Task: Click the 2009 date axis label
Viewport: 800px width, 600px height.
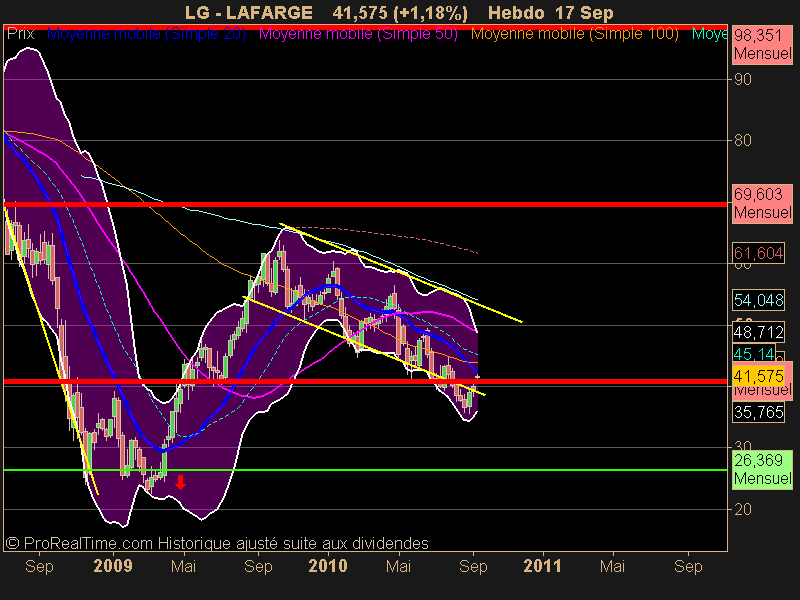Action: click(113, 566)
